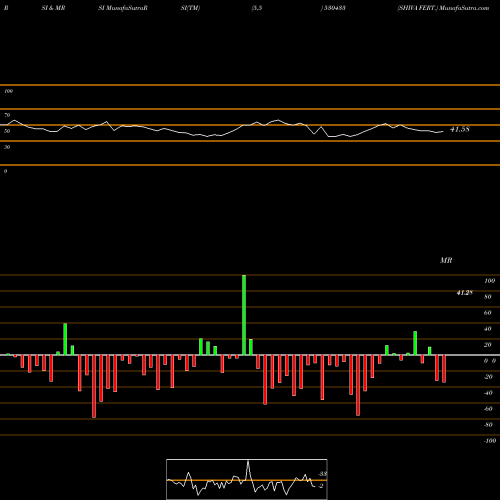This screenshot has width=500, height=500.
Task: Click the current RSI value 41.58
Action: click(460, 129)
